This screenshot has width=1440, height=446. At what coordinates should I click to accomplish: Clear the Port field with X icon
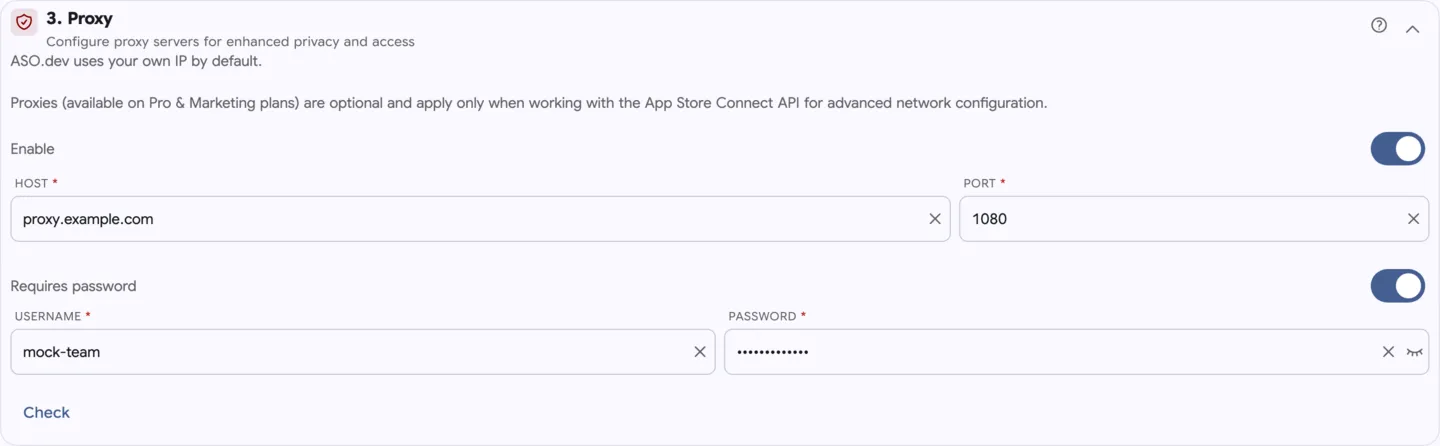click(1413, 219)
